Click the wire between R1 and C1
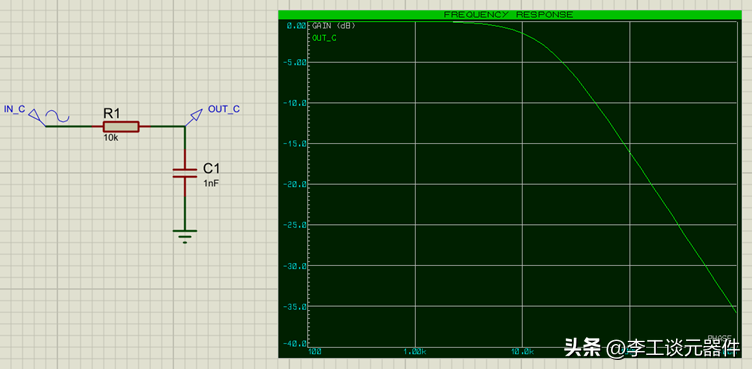Viewport: 752px width, 369px height. (x=168, y=127)
